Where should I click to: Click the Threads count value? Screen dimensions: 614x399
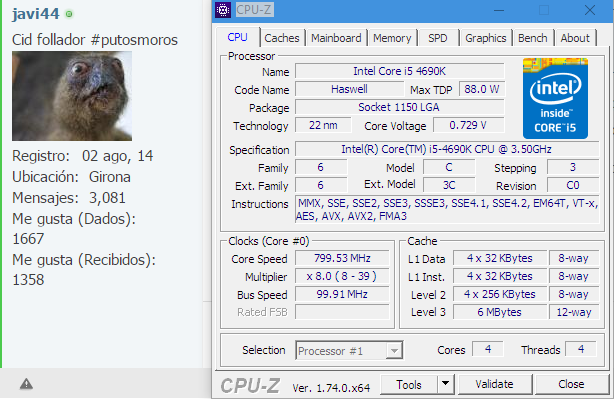pos(581,349)
